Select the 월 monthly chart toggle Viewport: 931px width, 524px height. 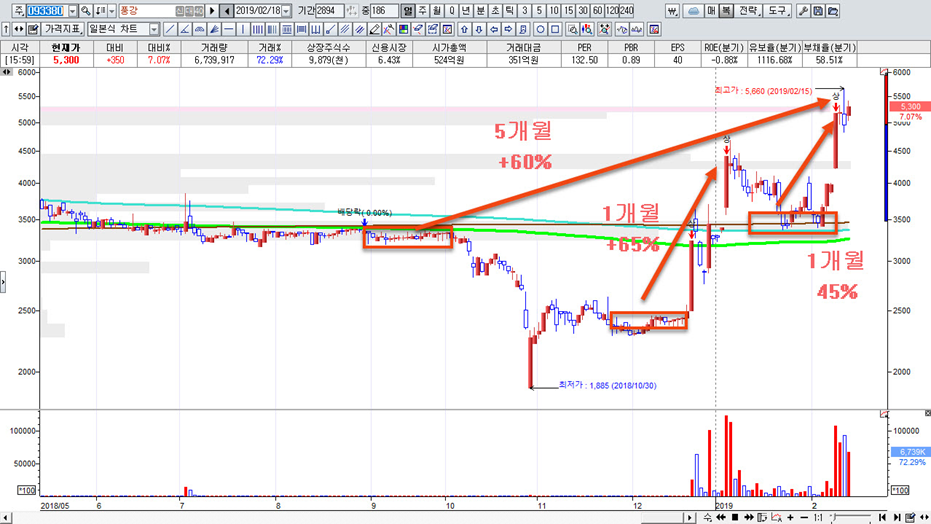coord(437,11)
